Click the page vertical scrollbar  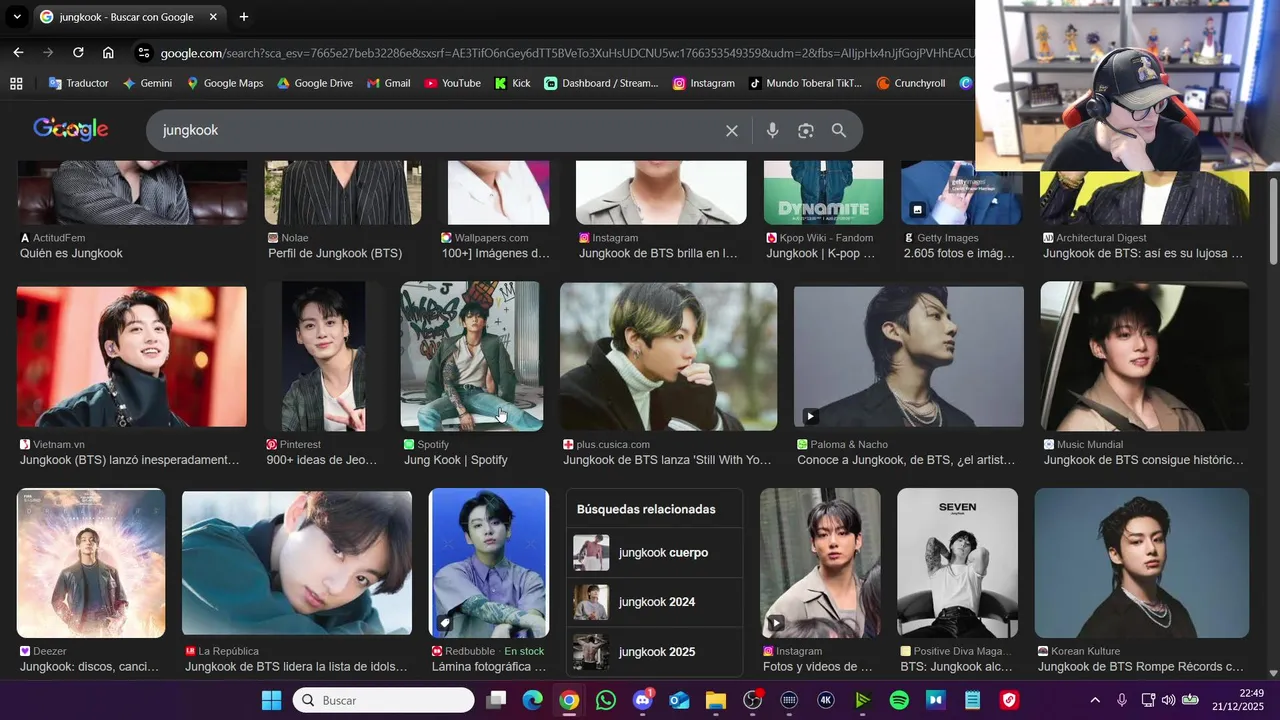click(1273, 221)
